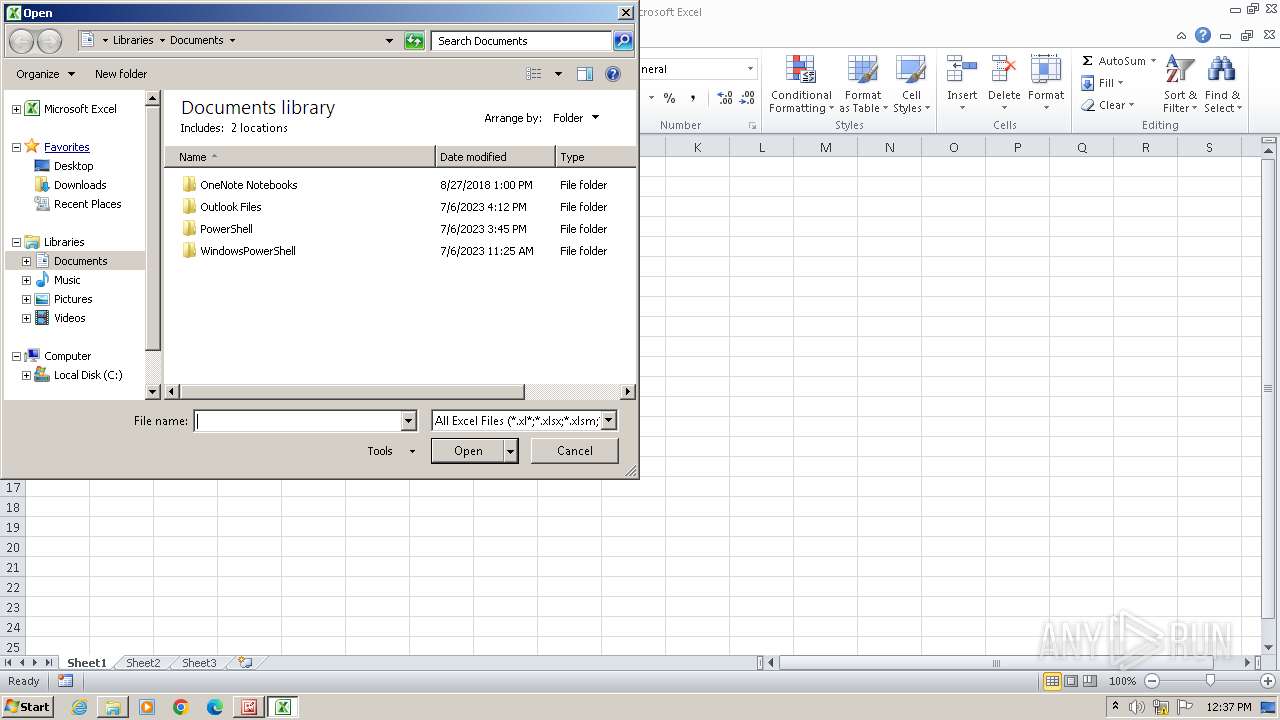Click the Forward navigation arrow in Open dialog
1280x720 pixels.
(49, 41)
